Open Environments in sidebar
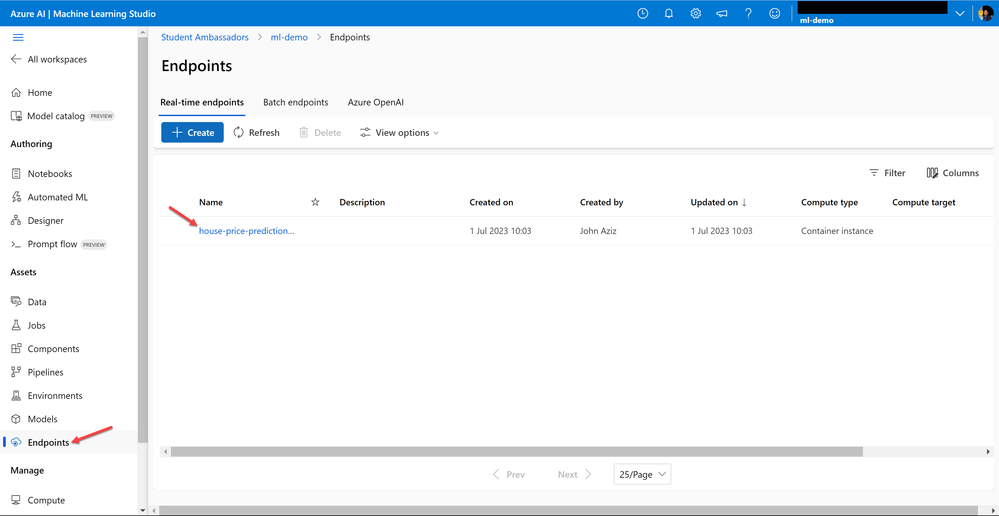This screenshot has width=999, height=516. [x=47, y=396]
